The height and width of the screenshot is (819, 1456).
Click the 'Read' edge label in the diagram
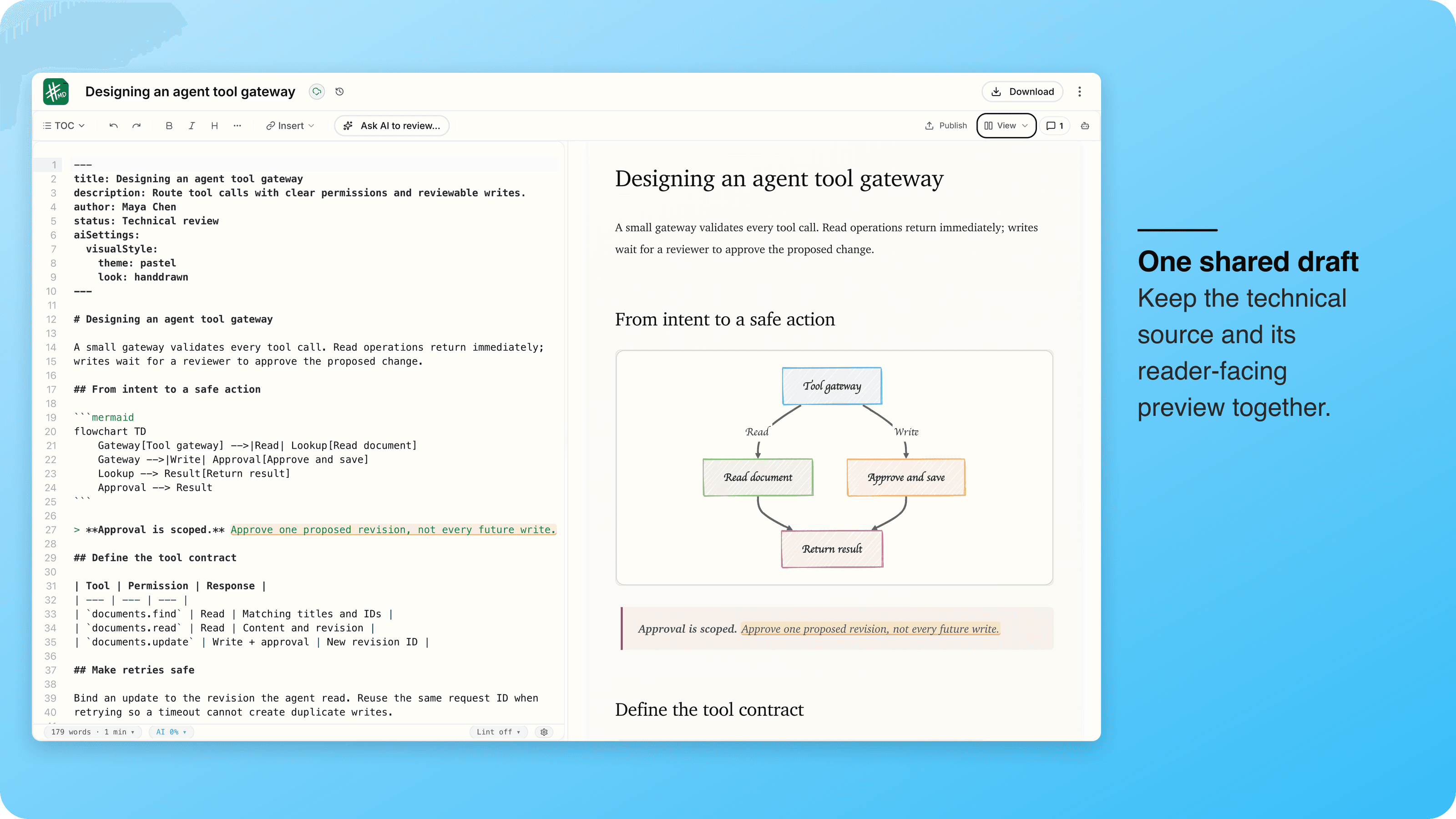(757, 432)
